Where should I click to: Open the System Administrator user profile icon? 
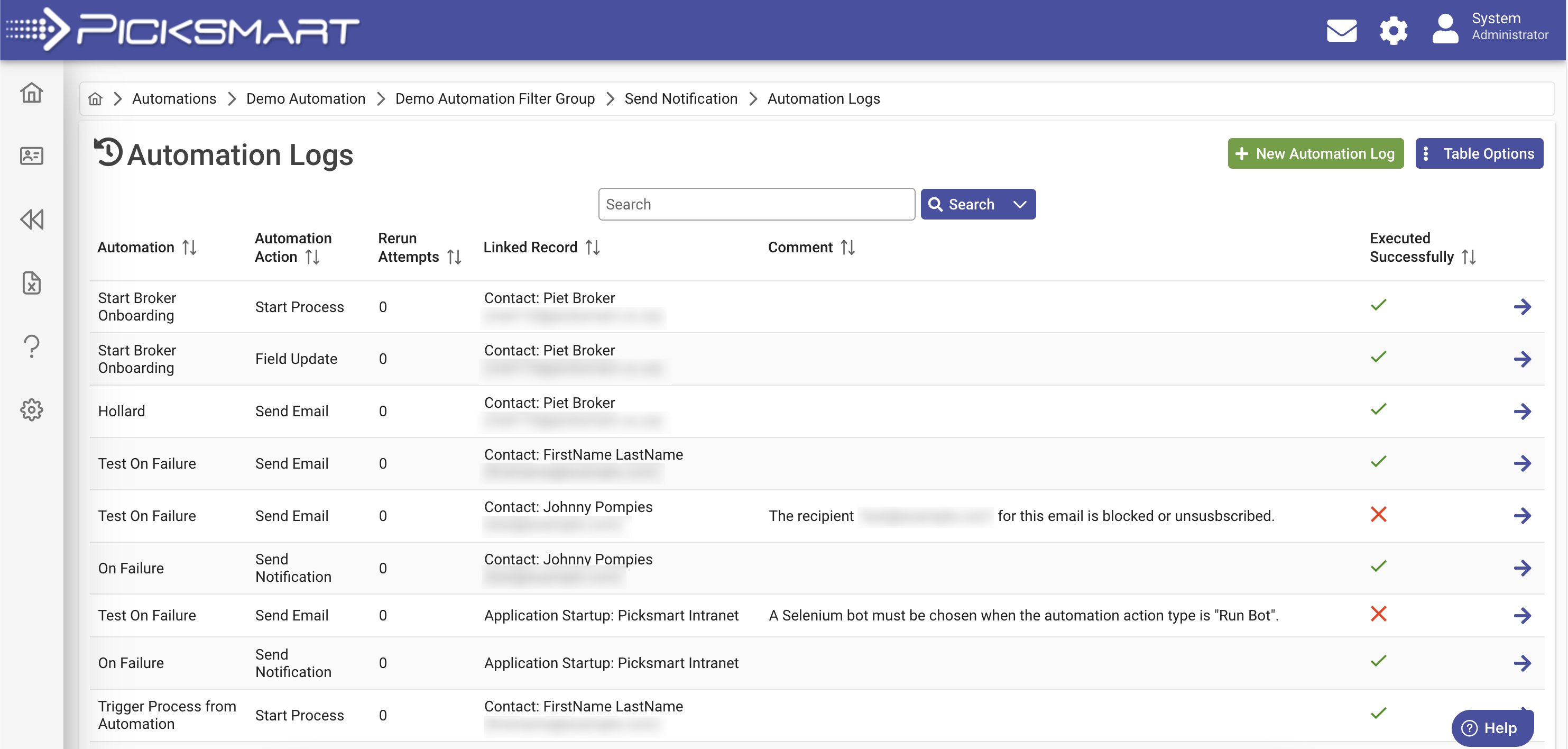tap(1445, 29)
